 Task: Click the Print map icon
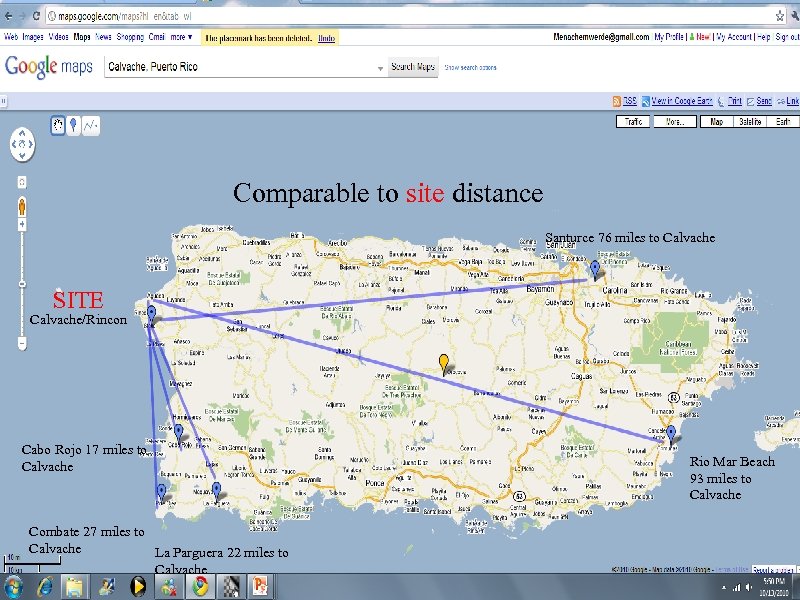point(733,101)
